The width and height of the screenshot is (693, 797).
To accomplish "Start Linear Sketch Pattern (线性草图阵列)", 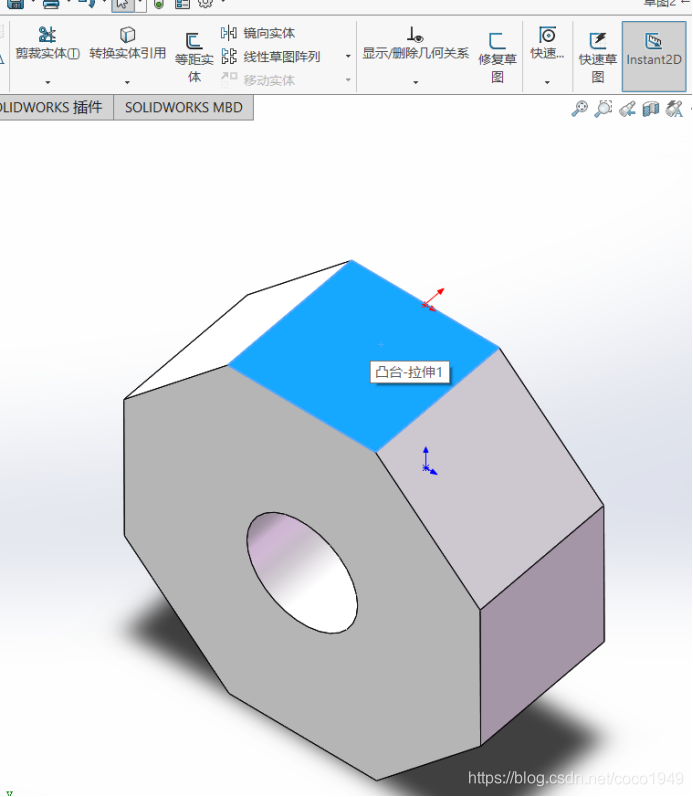I will coord(270,56).
